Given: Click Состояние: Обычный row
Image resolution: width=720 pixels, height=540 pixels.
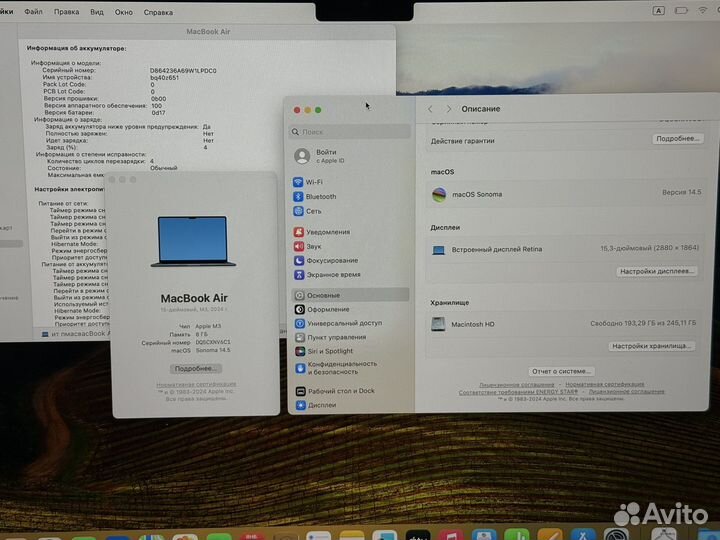Looking at the screenshot, I should pyautogui.click(x=112, y=168).
